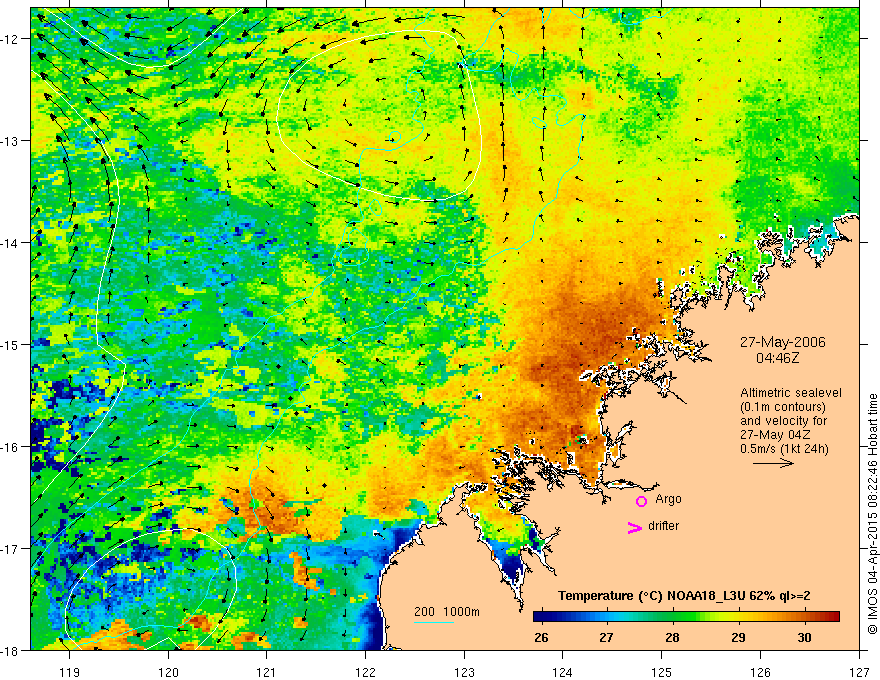Click longitude axis label 125

click(x=662, y=672)
